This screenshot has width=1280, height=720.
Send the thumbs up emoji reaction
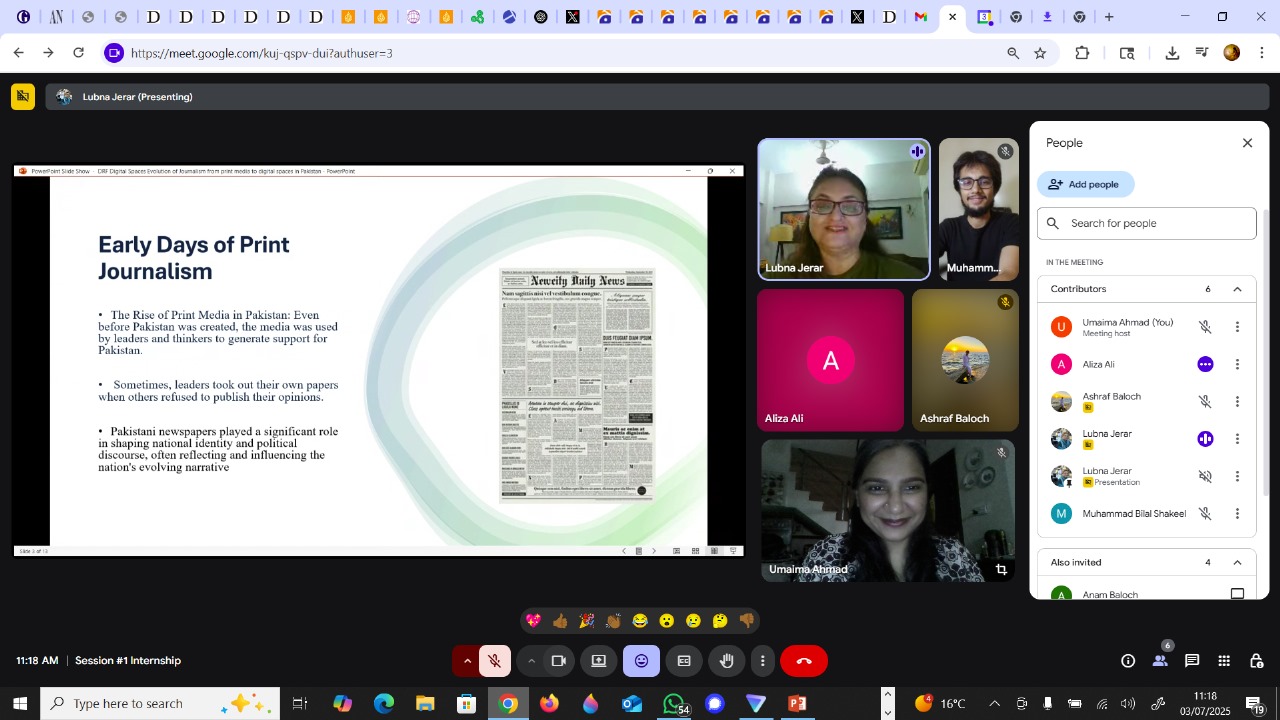pos(560,621)
